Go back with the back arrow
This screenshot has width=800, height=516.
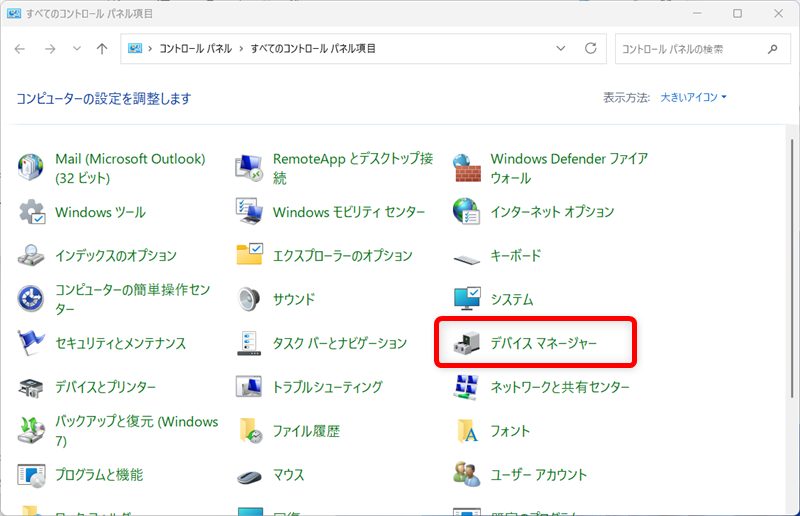tap(20, 48)
